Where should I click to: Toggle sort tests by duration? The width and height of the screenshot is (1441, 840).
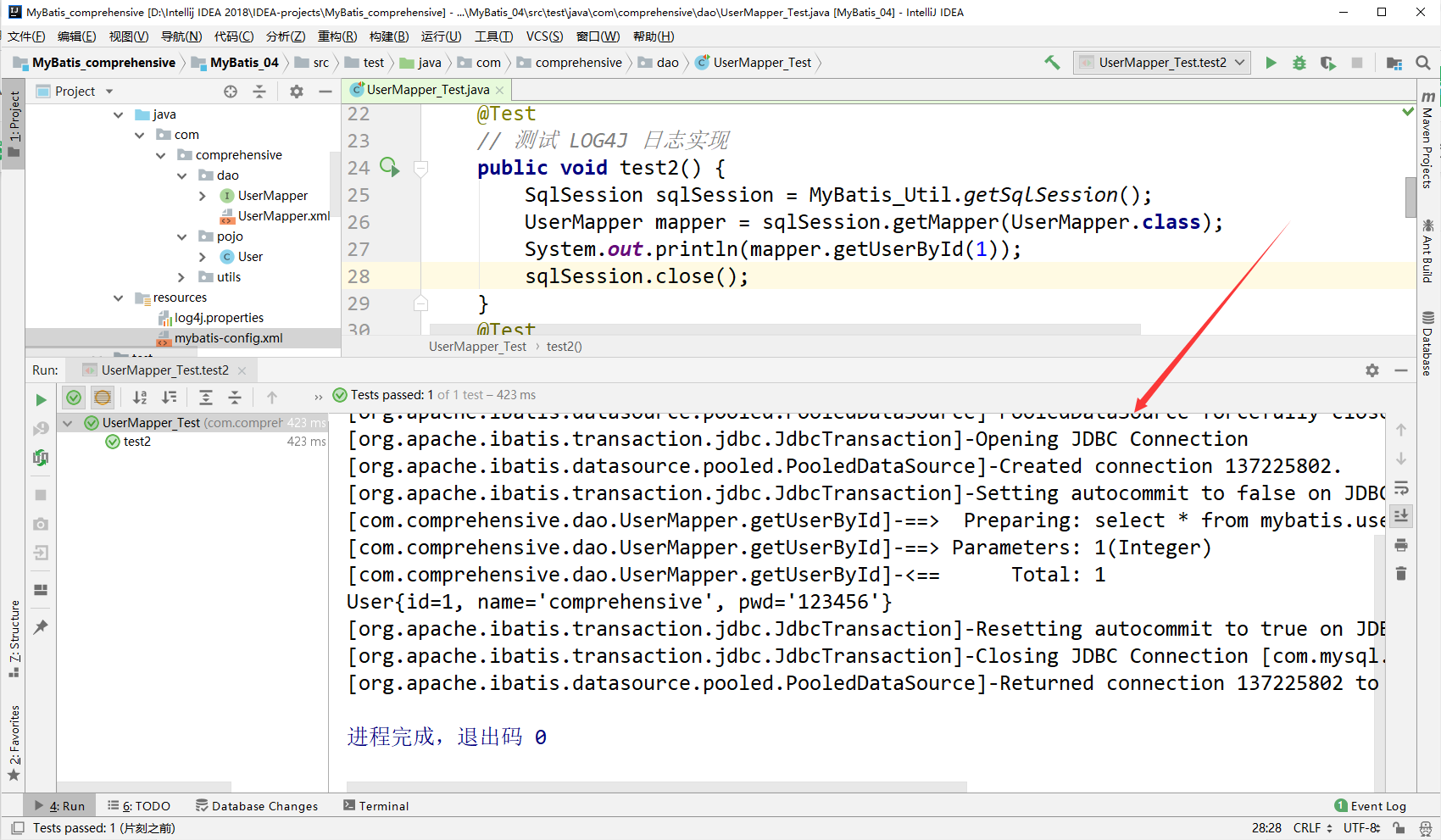[170, 397]
